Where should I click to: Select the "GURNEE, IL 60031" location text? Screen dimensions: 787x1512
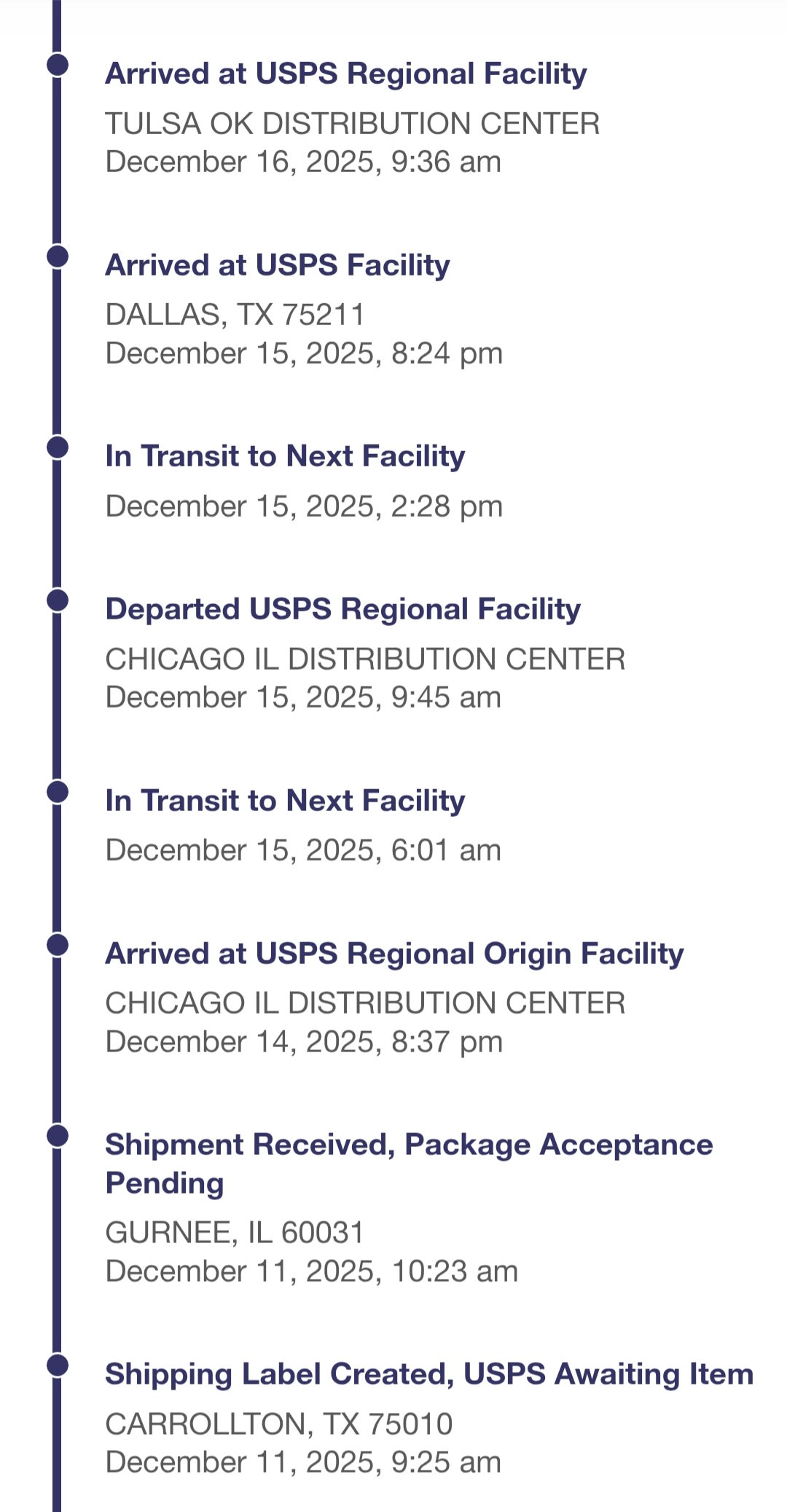pyautogui.click(x=234, y=1233)
